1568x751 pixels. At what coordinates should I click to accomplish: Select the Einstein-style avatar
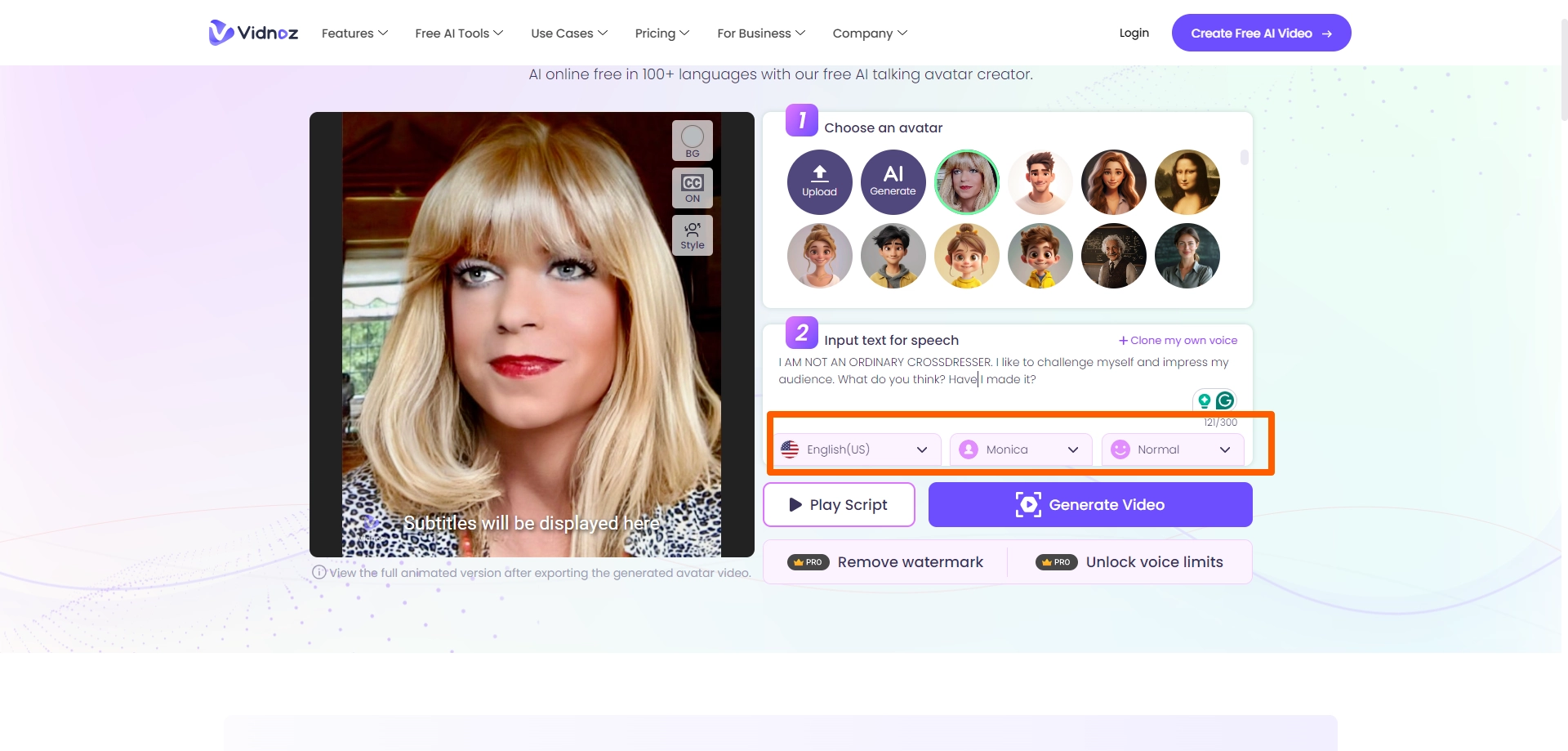(x=1113, y=255)
